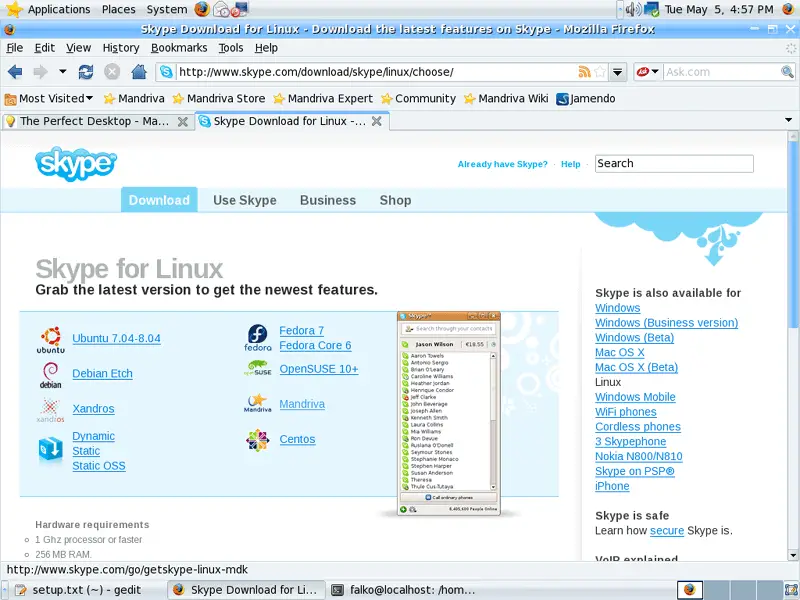800x600 pixels.
Task: Open the Applications menu in top panel
Action: (59, 9)
